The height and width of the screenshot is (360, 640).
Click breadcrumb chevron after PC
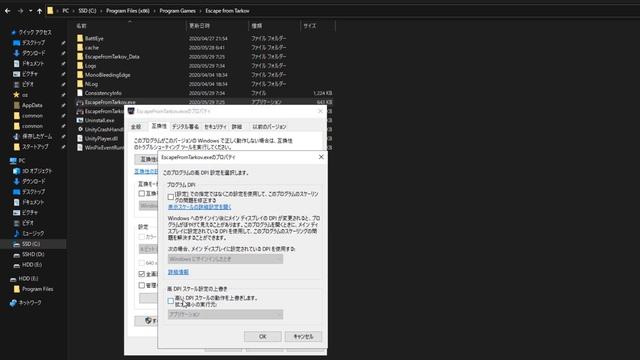point(73,11)
